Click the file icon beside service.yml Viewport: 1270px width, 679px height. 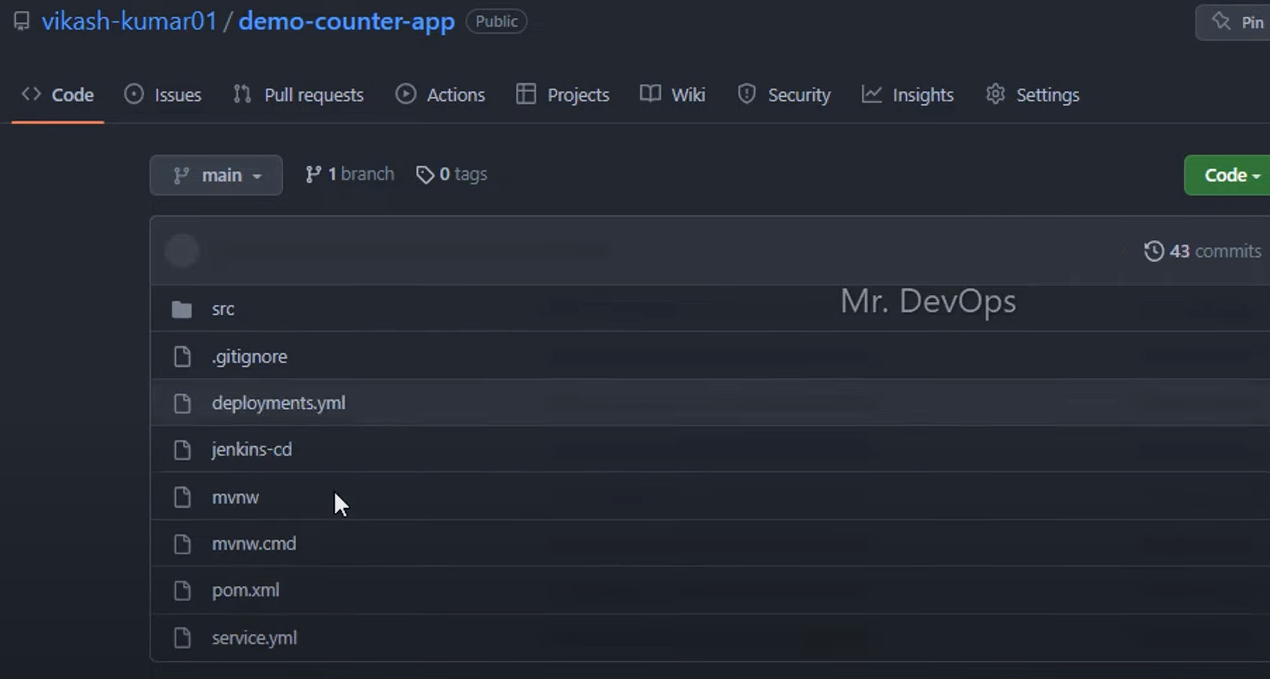[x=182, y=638]
